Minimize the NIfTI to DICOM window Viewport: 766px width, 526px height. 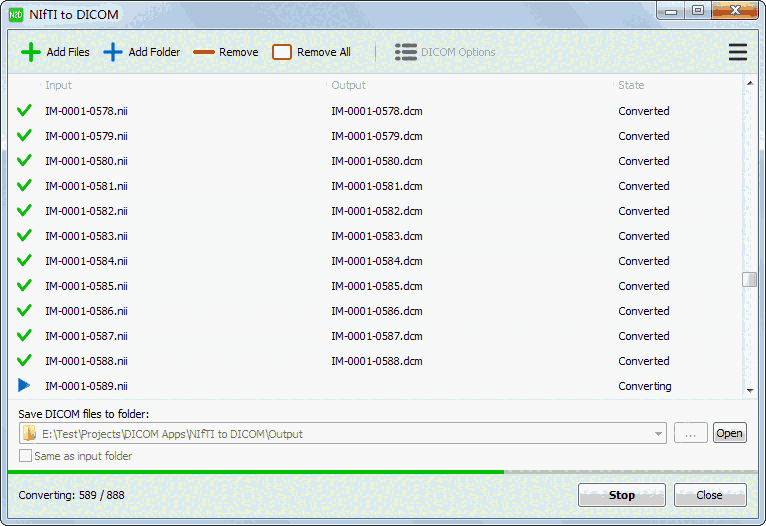coord(671,11)
